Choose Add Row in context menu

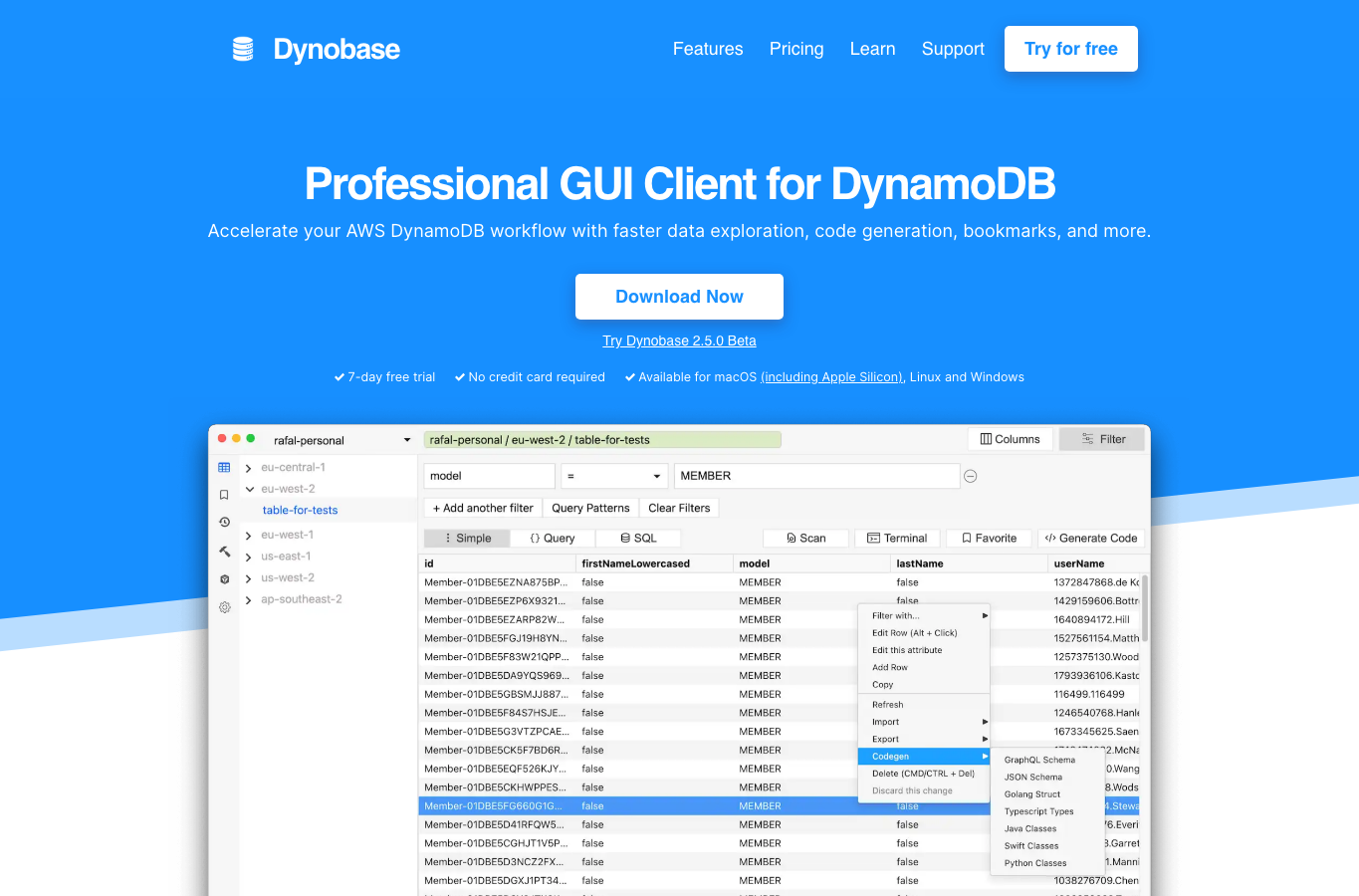pyautogui.click(x=924, y=668)
